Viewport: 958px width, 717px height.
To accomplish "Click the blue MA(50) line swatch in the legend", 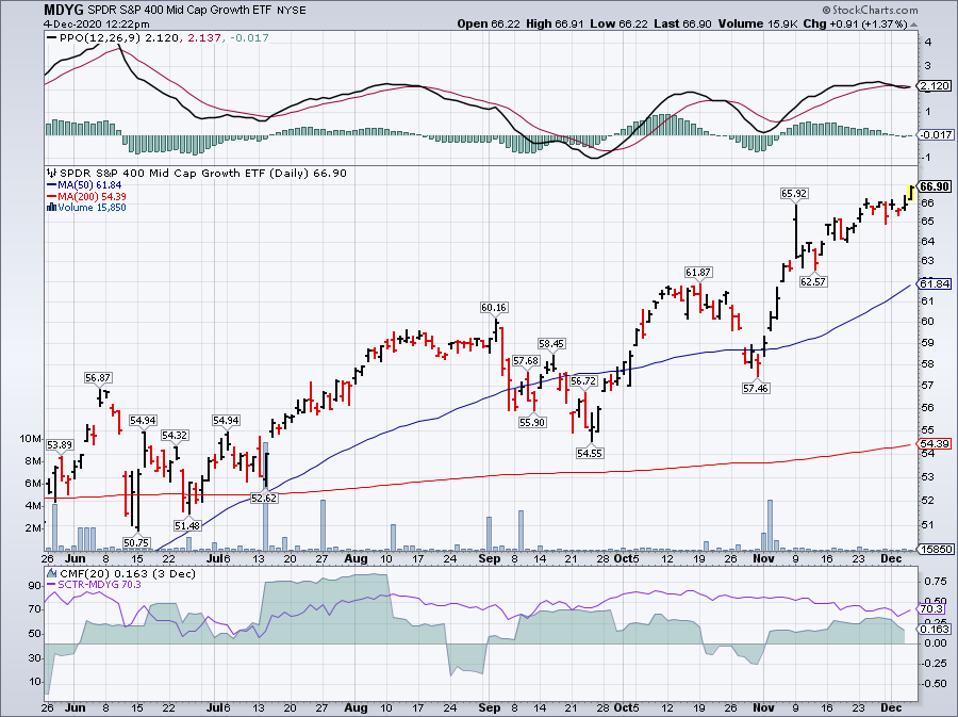I will (51, 185).
